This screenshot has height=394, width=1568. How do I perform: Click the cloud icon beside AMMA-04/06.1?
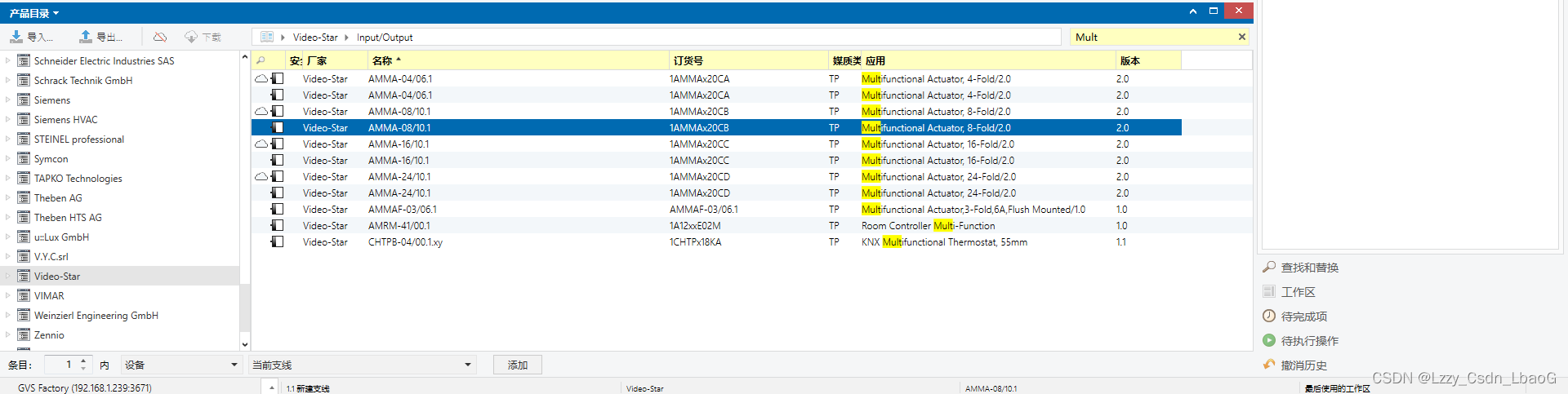(261, 79)
